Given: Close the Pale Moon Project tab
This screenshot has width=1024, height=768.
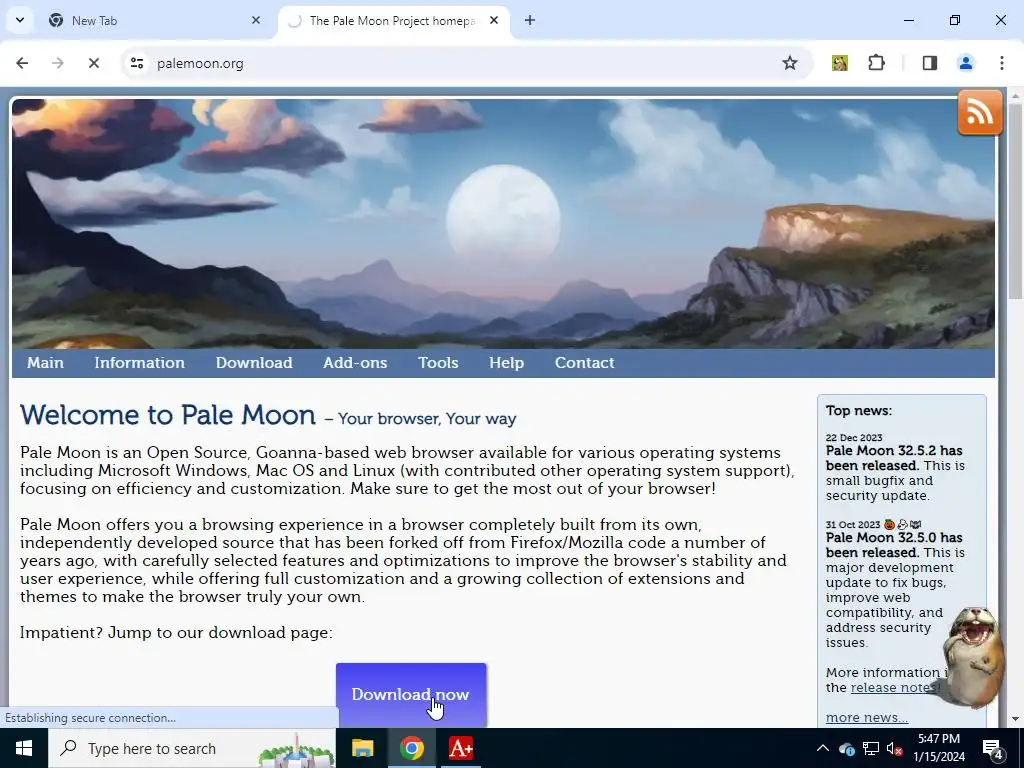Looking at the screenshot, I should click(494, 20).
